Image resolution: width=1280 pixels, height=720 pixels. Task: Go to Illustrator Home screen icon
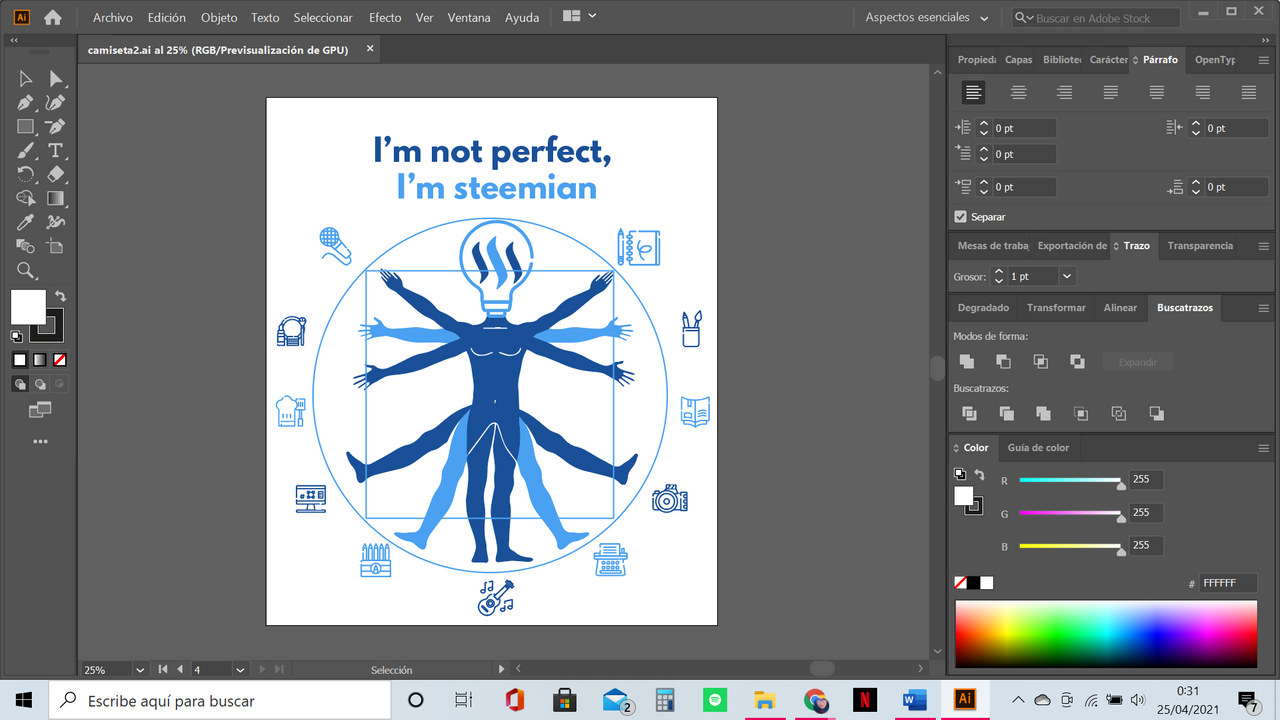52,17
